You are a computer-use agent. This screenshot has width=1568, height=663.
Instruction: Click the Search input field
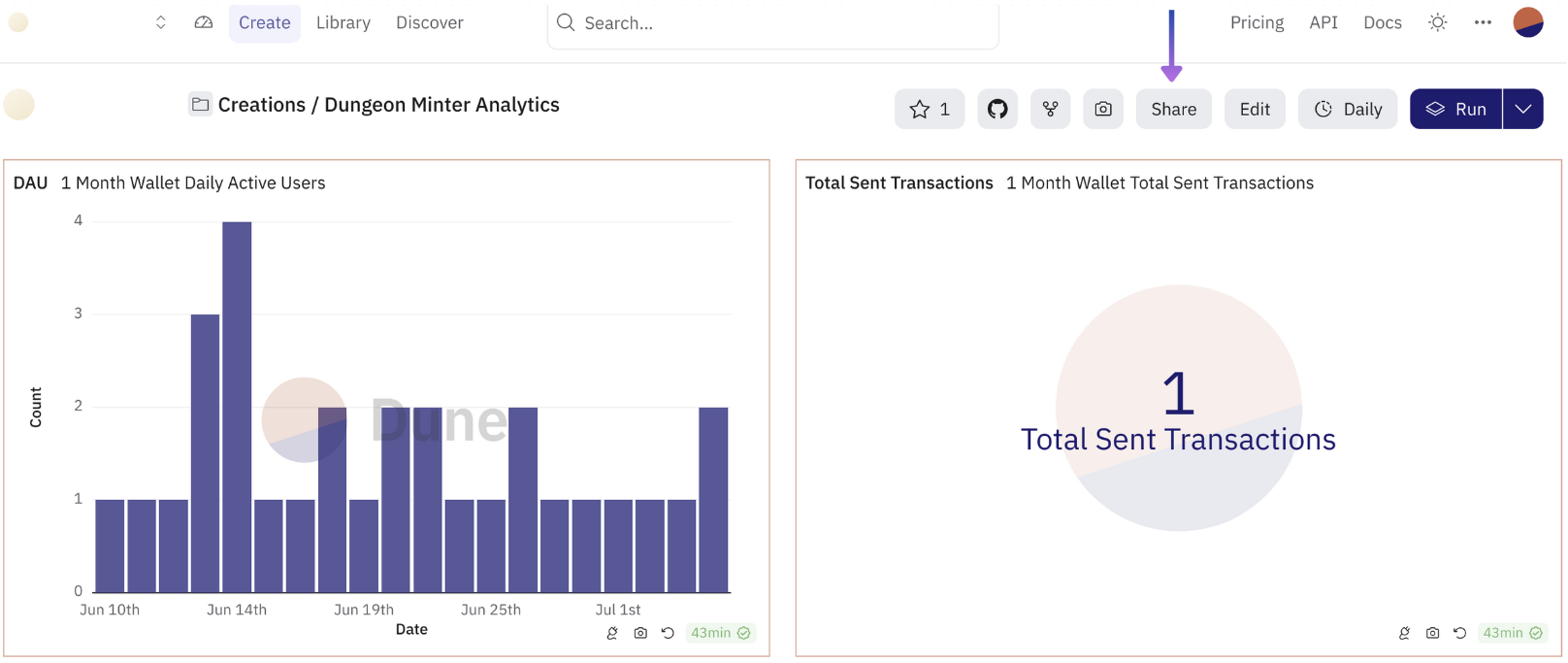click(776, 23)
